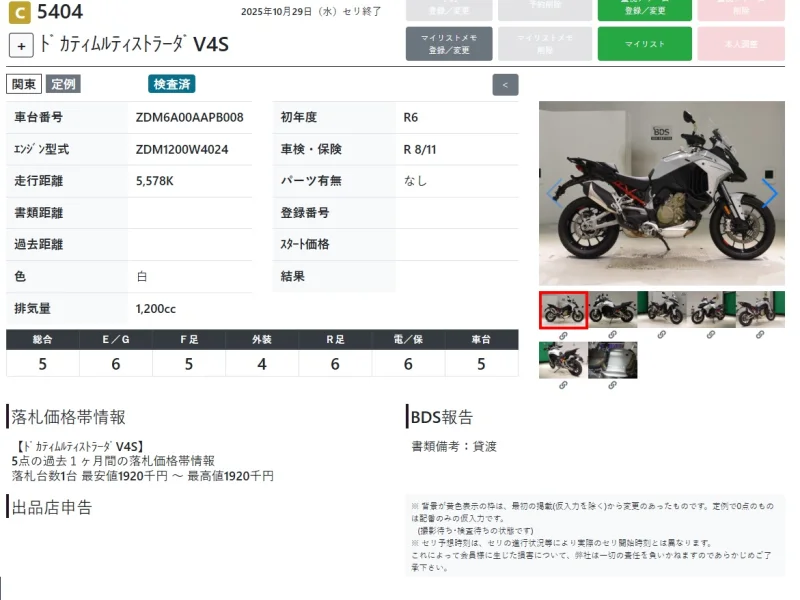The height and width of the screenshot is (600, 800).
Task: Open マイリストメモ 登録/変更 gray button
Action: [449, 44]
